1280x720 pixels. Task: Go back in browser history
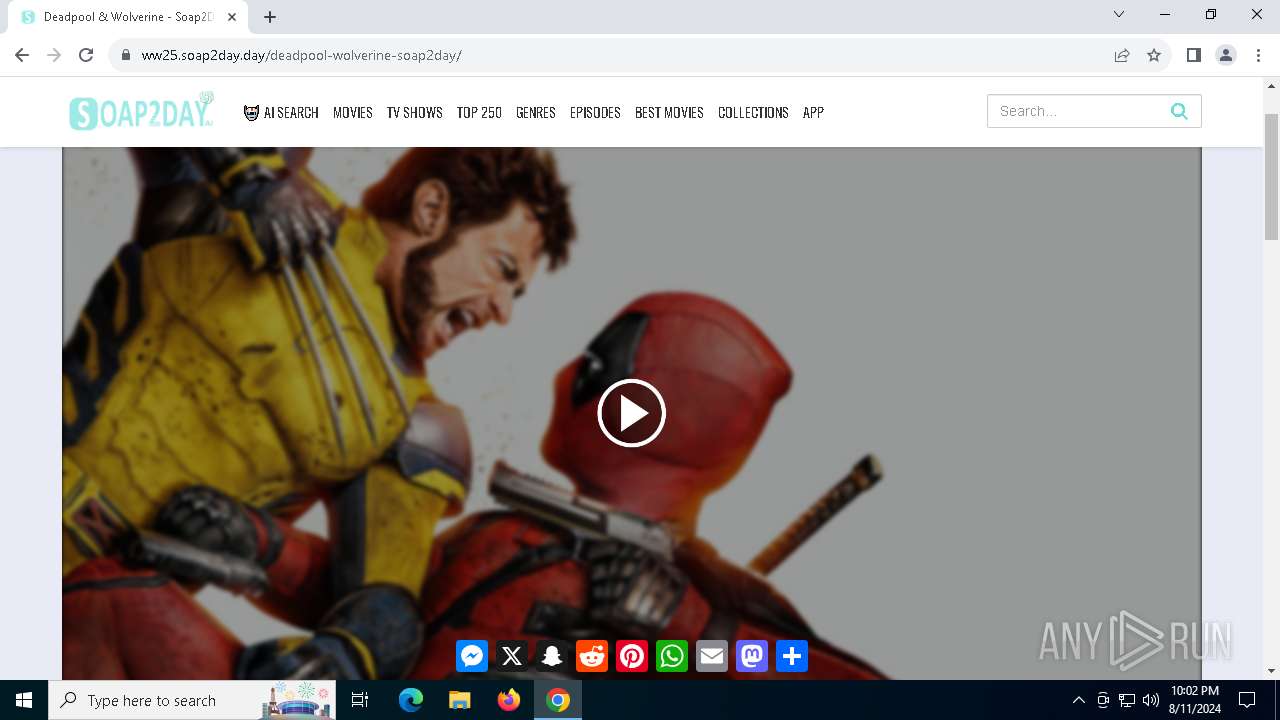(22, 55)
